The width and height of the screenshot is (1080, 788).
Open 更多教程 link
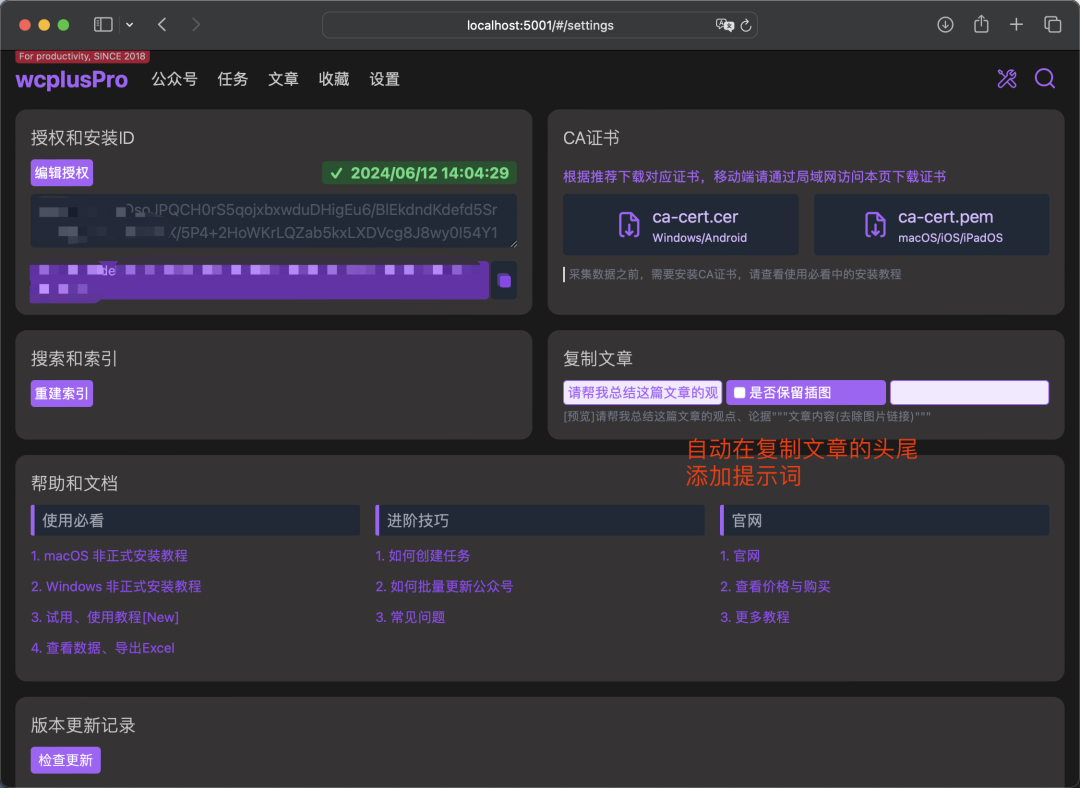pos(755,617)
